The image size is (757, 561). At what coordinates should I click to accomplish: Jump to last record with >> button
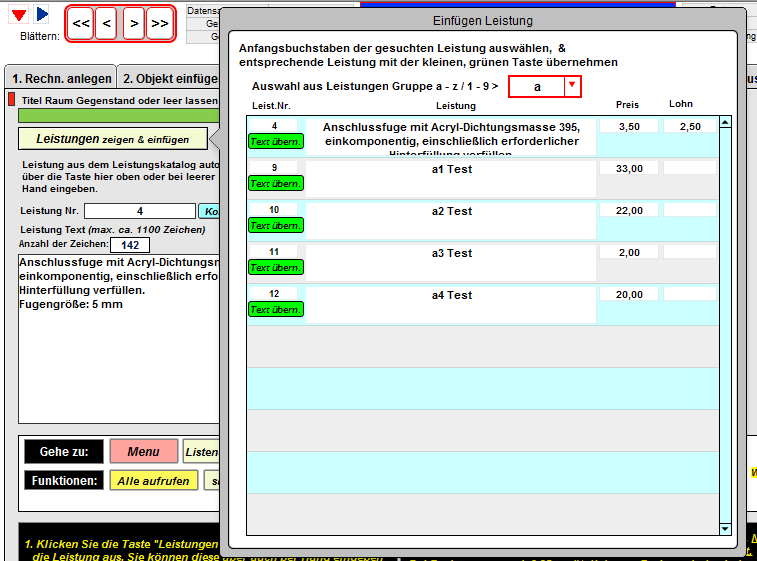point(159,23)
